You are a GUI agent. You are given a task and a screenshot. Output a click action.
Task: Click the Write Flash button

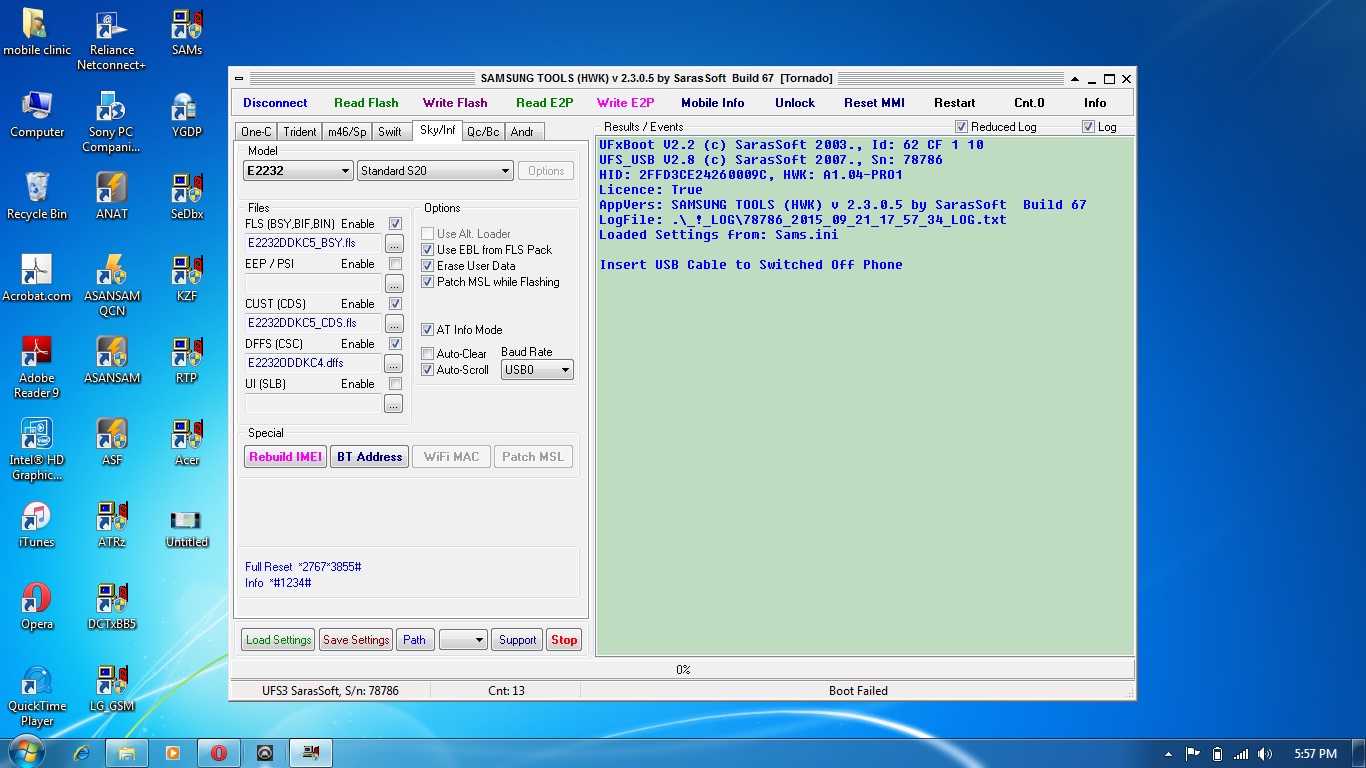455,103
